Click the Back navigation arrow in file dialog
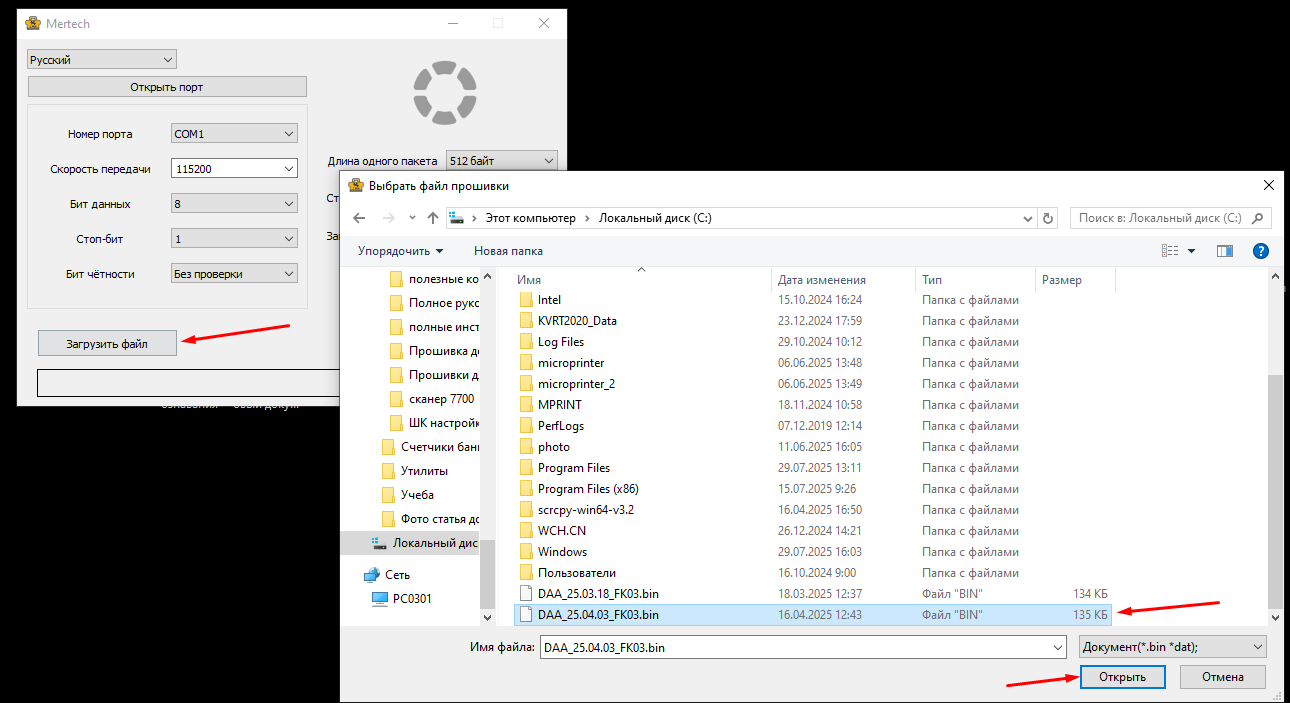This screenshot has height=703, width=1290. [x=360, y=218]
